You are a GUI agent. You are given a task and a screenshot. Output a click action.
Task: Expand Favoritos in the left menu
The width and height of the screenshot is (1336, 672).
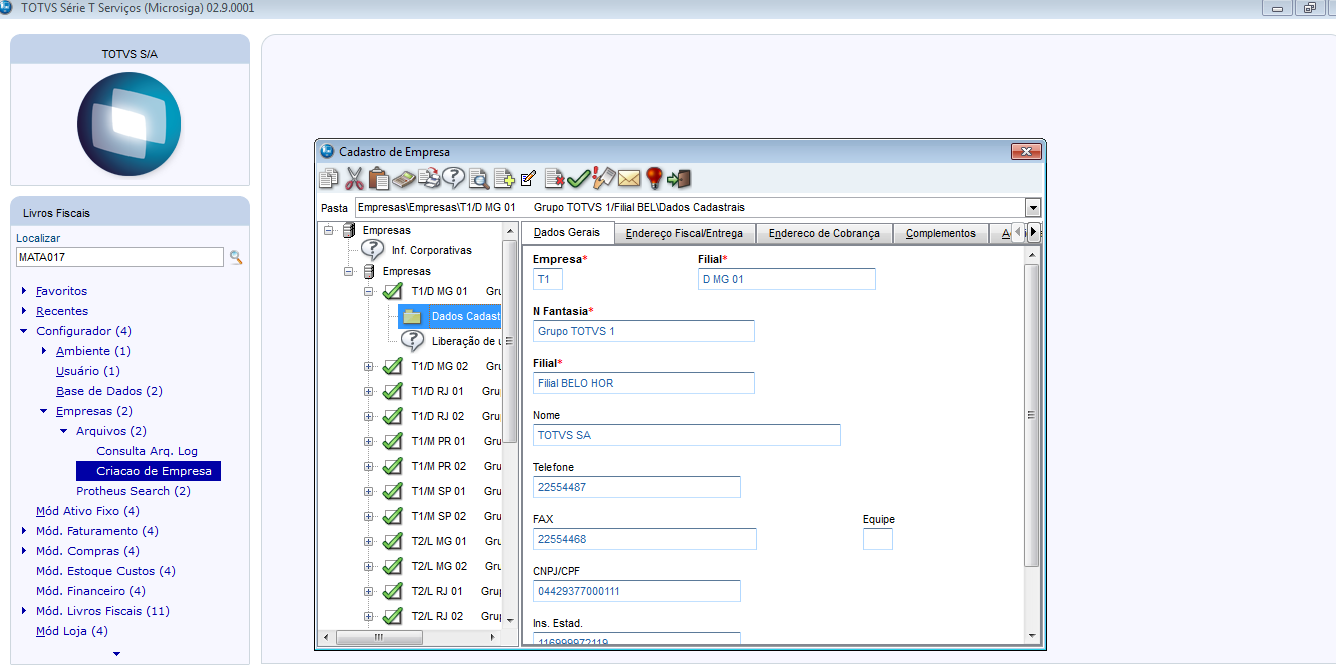[x=24, y=291]
